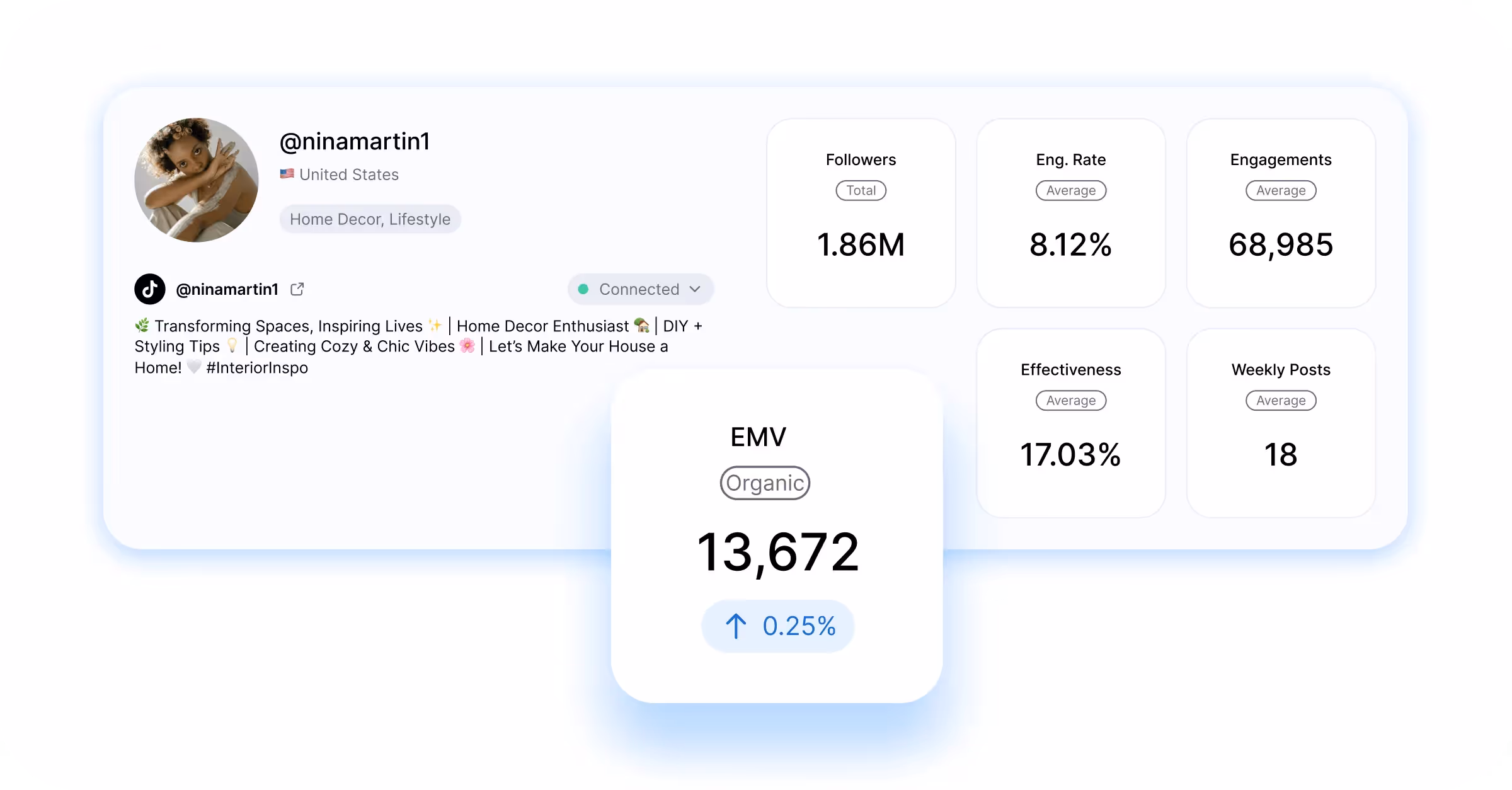Select the Engagements stat card
Viewport: 1512px width, 790px height.
(x=1280, y=214)
